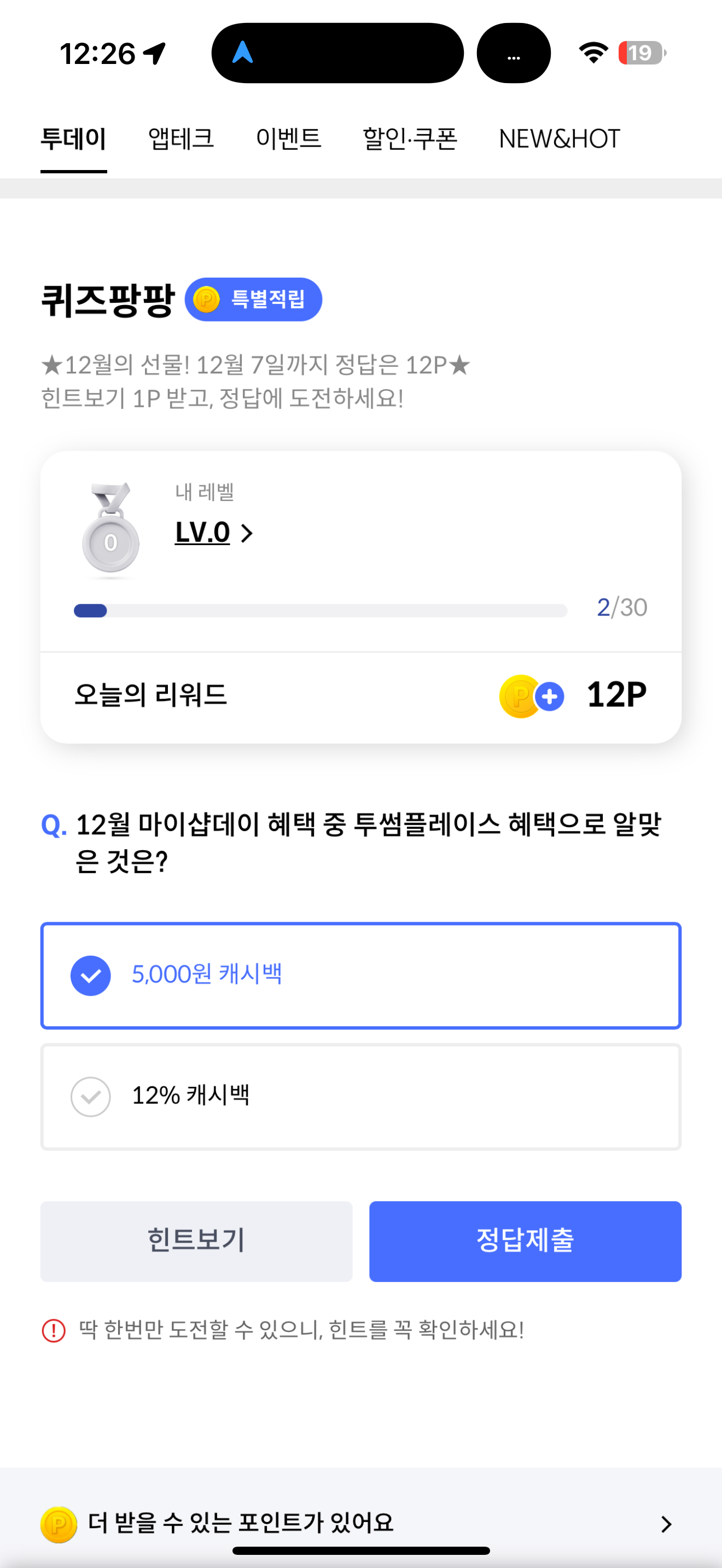The image size is (722, 1568).
Task: Tap the blue navigation arrow in Dynamic Island
Action: tap(243, 52)
